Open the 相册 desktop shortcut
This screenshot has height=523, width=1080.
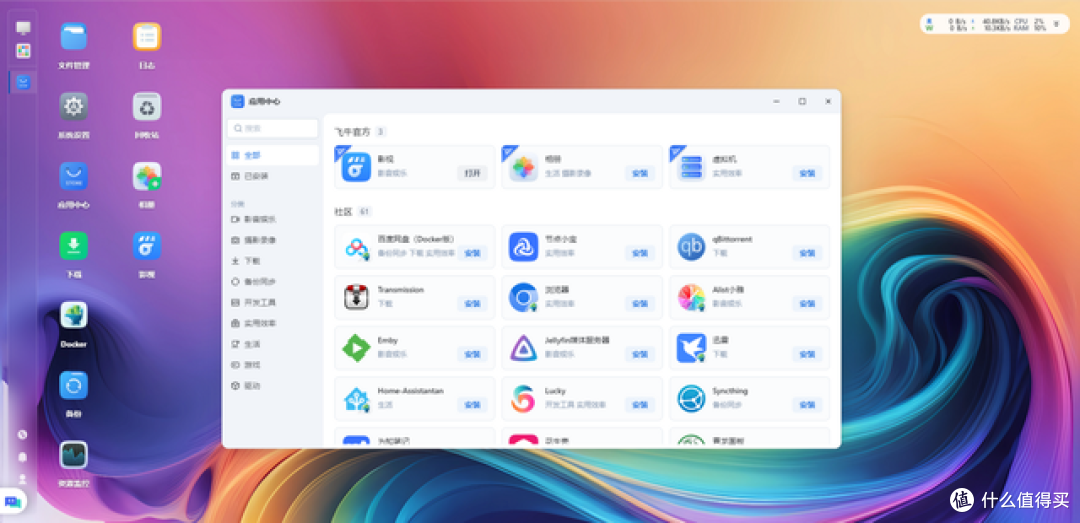click(x=147, y=176)
